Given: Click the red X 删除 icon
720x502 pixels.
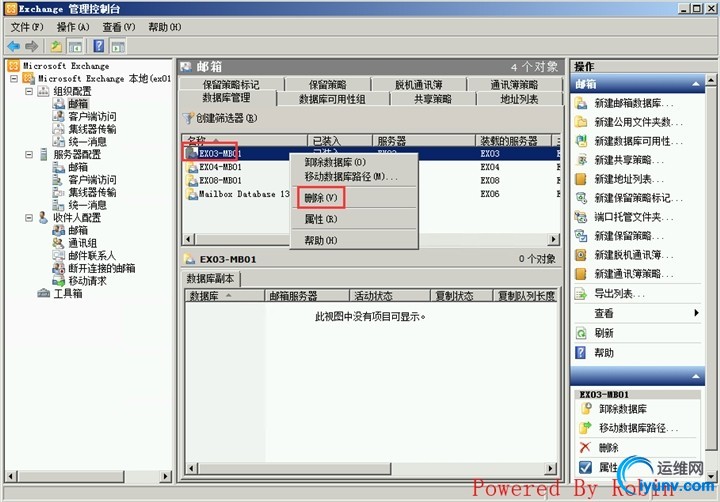Looking at the screenshot, I should coord(585,447).
